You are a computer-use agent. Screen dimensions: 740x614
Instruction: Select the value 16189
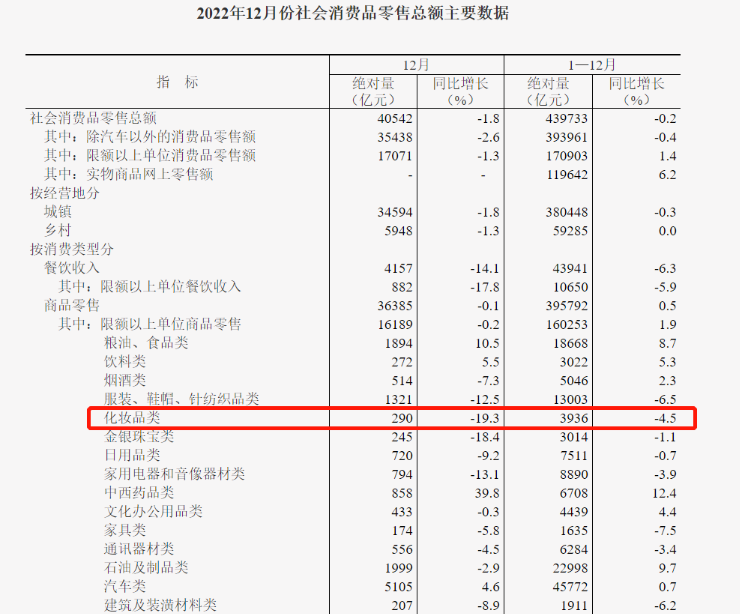395,324
